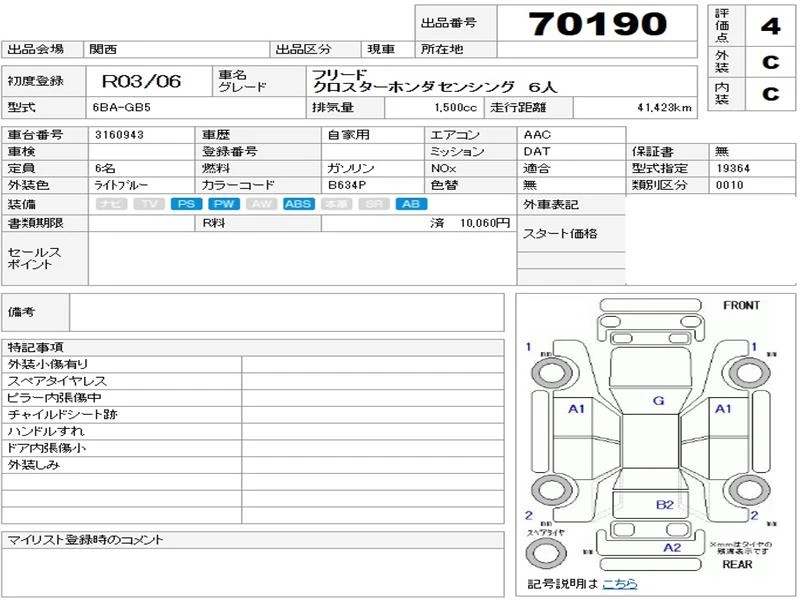Toggle the greyed-out SR sunroof badge
The height and width of the screenshot is (600, 800).
pyautogui.click(x=372, y=204)
